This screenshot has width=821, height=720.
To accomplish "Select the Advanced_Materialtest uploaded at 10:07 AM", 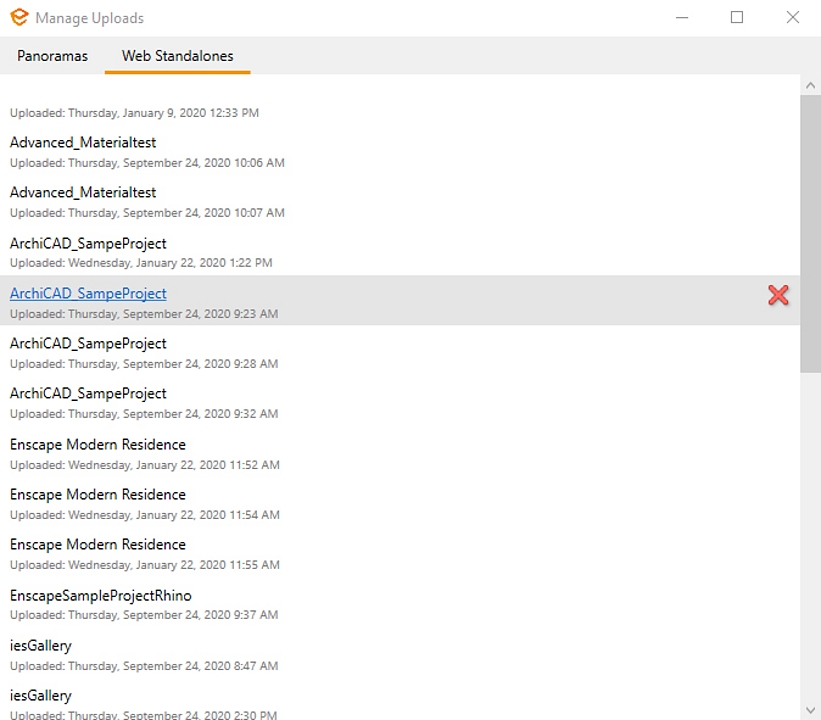I will 83,192.
